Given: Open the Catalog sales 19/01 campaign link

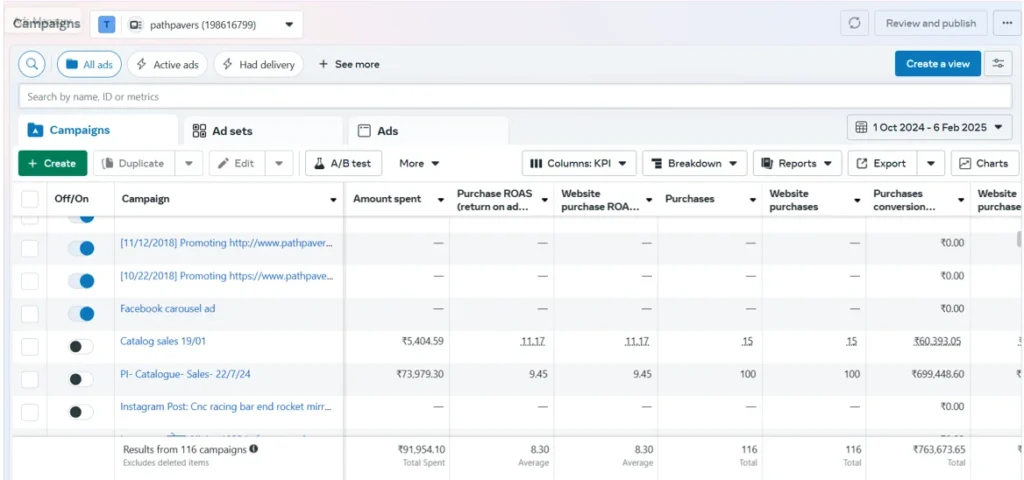Looking at the screenshot, I should pos(163,341).
